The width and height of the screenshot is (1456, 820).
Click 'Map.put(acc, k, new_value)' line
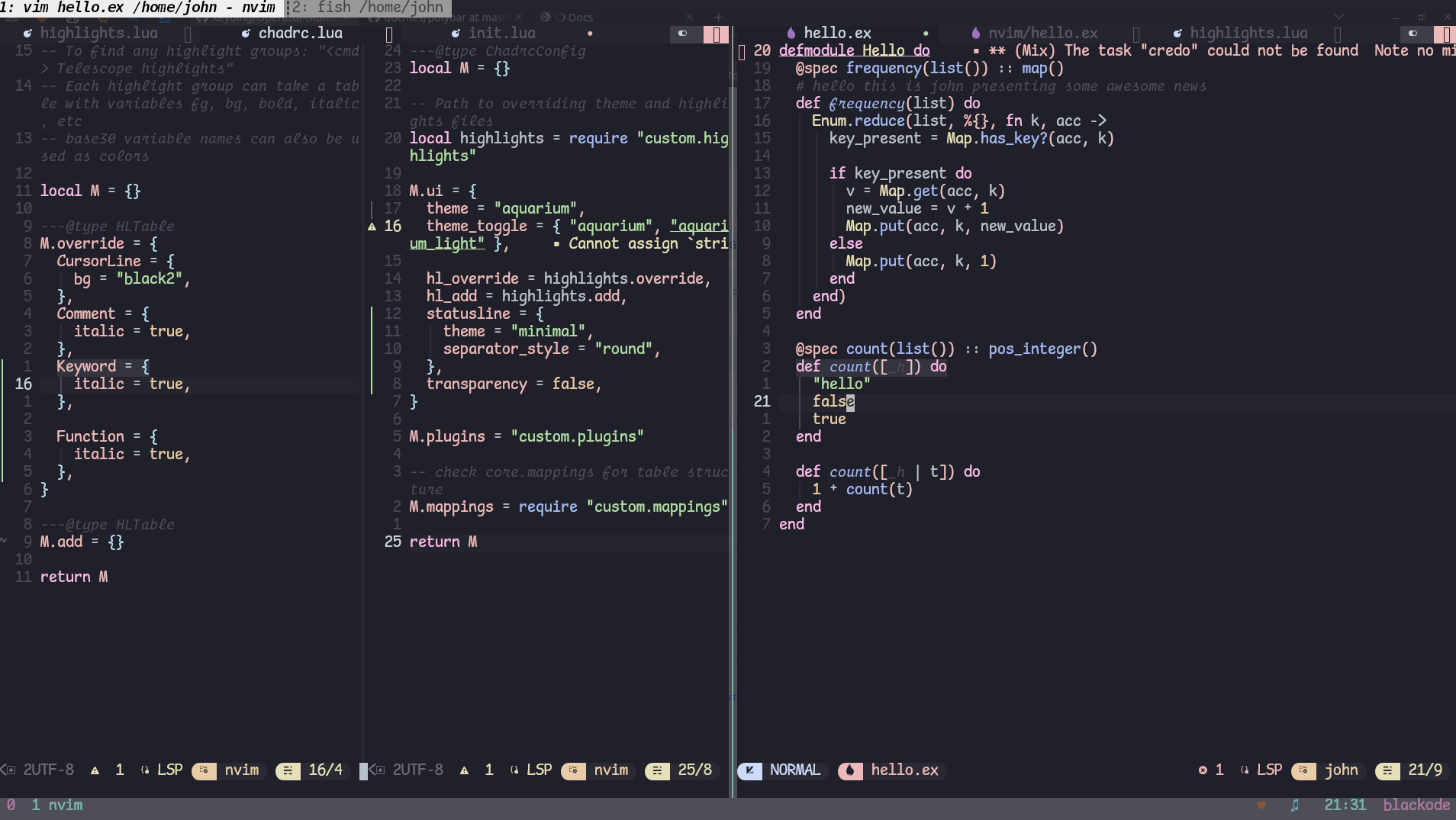(x=955, y=226)
